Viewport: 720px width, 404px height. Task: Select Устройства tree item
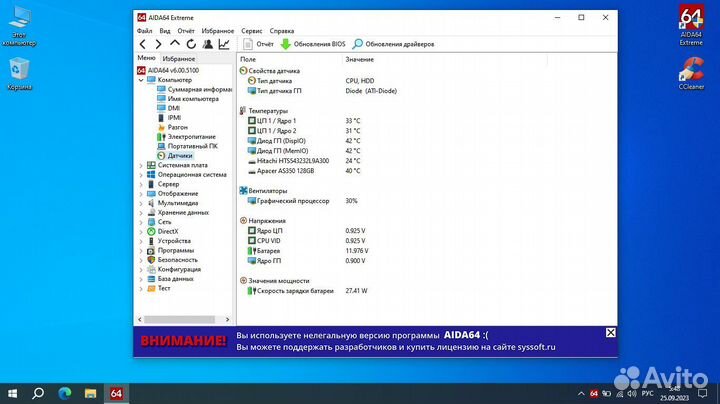click(169, 241)
